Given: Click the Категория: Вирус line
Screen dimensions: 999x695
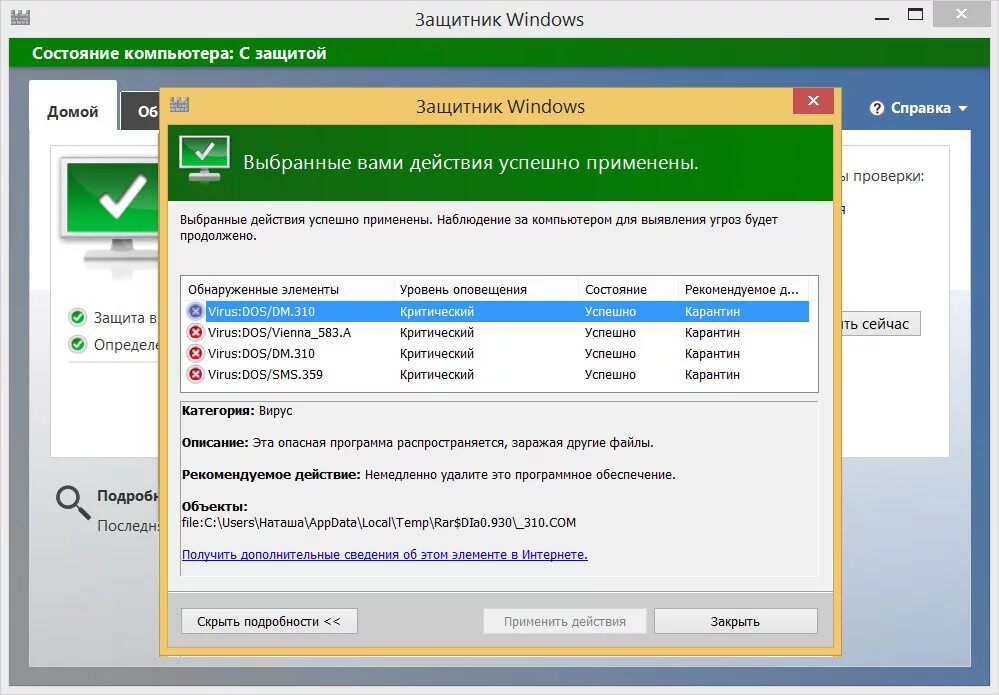Looking at the screenshot, I should coord(237,411).
